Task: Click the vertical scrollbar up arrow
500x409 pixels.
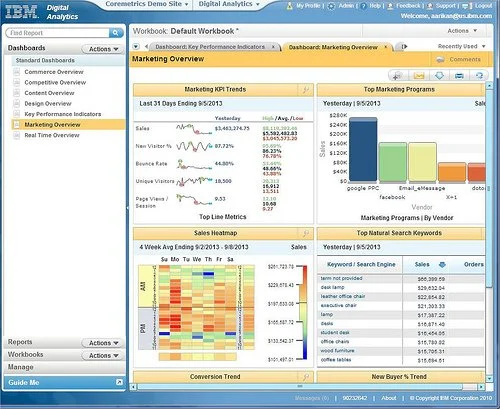Action: tap(489, 86)
